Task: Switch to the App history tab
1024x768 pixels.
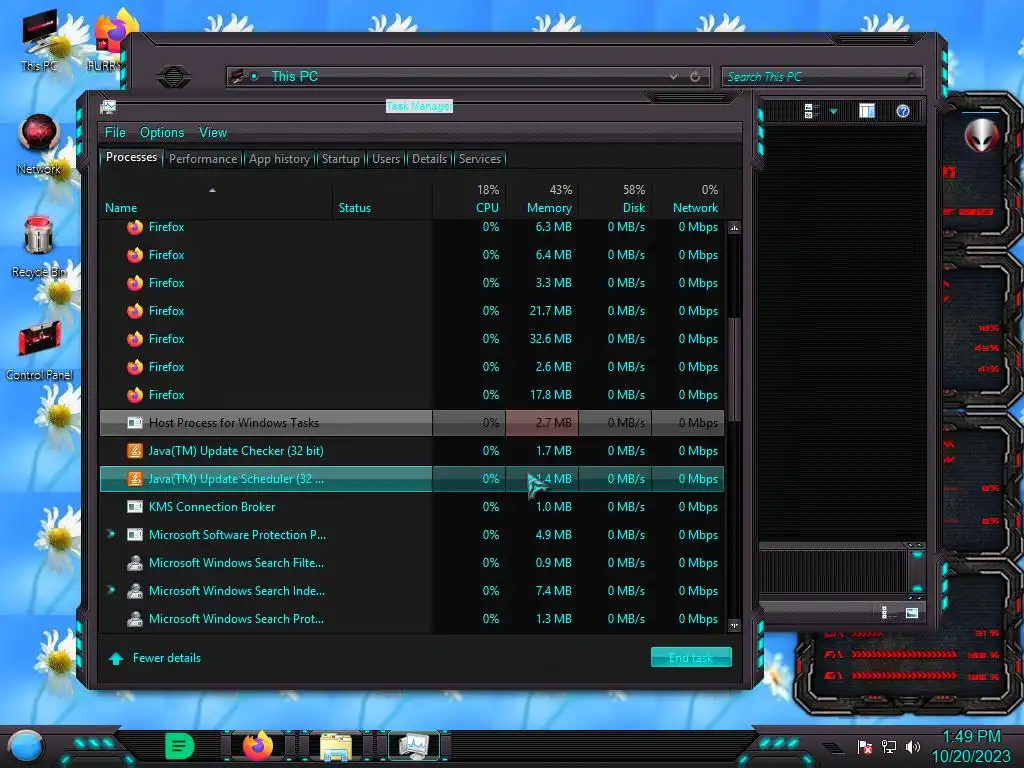Action: pos(279,159)
